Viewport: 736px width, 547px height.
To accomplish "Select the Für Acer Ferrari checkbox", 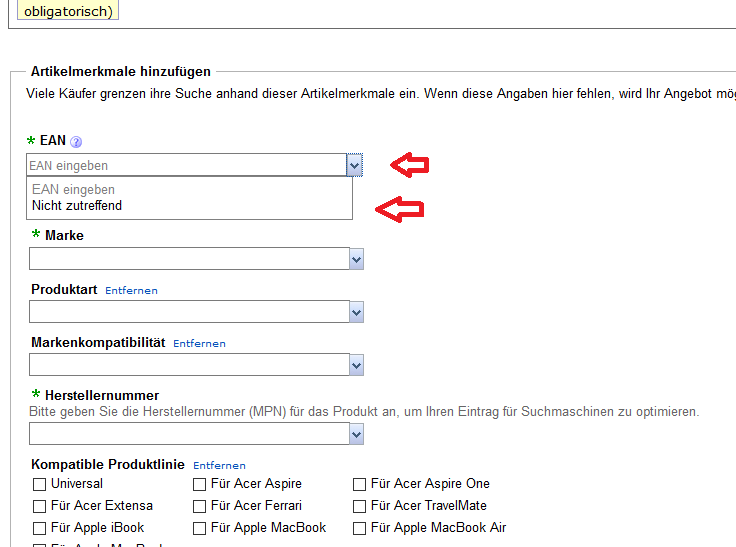I will pos(200,506).
